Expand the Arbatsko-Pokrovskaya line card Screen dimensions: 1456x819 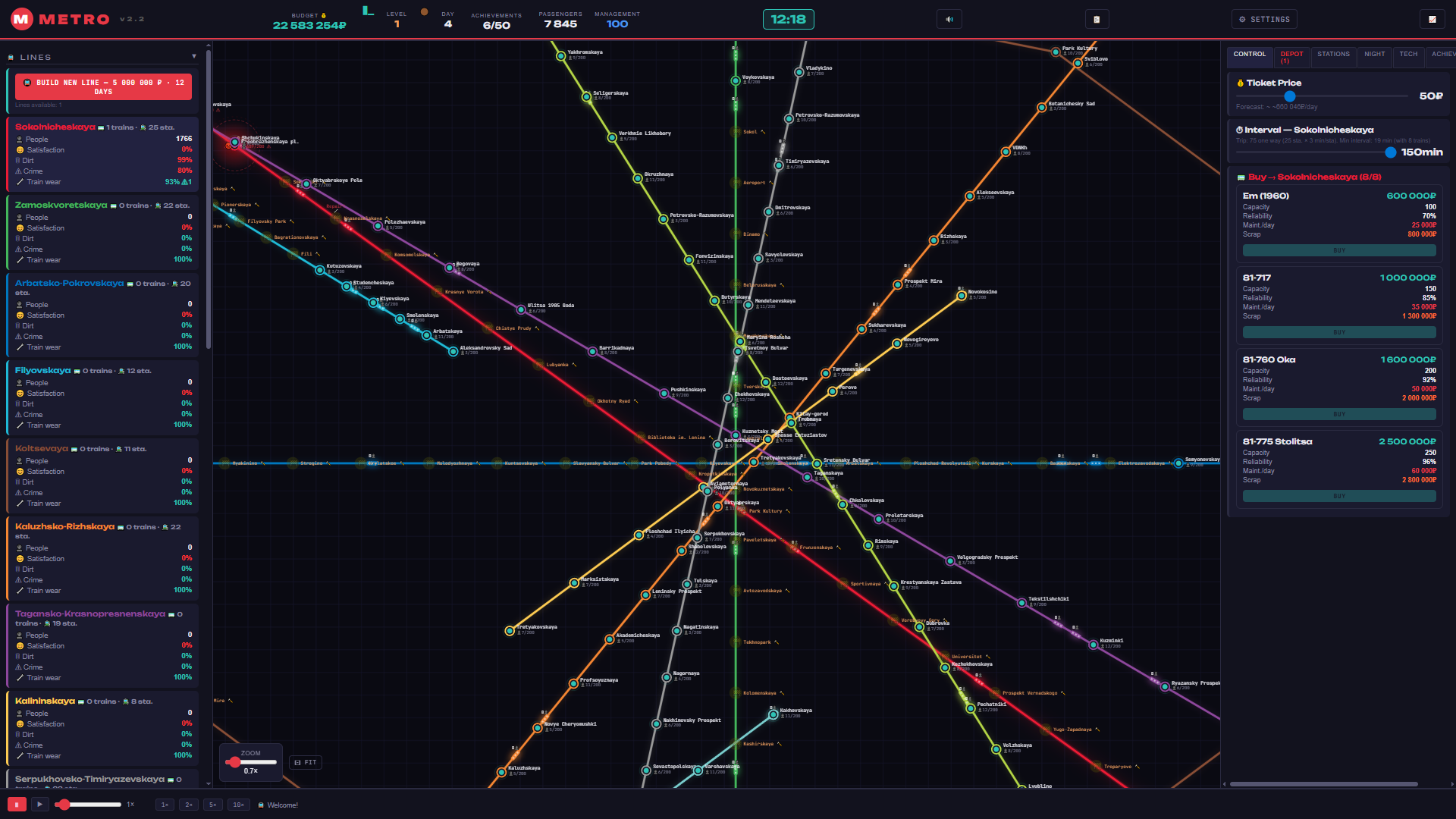tap(103, 315)
